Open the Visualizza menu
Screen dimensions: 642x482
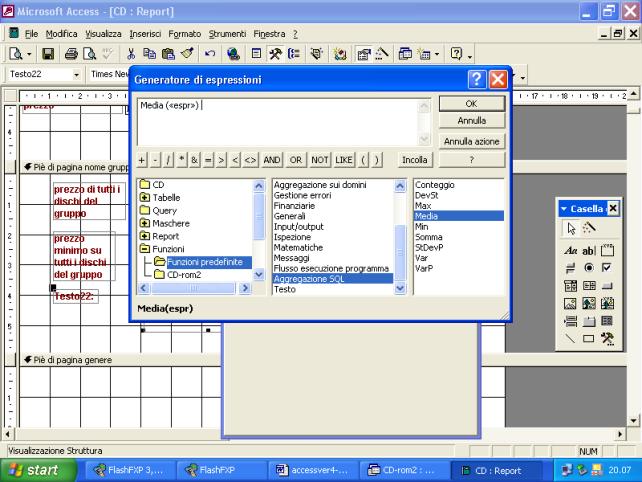tap(103, 34)
